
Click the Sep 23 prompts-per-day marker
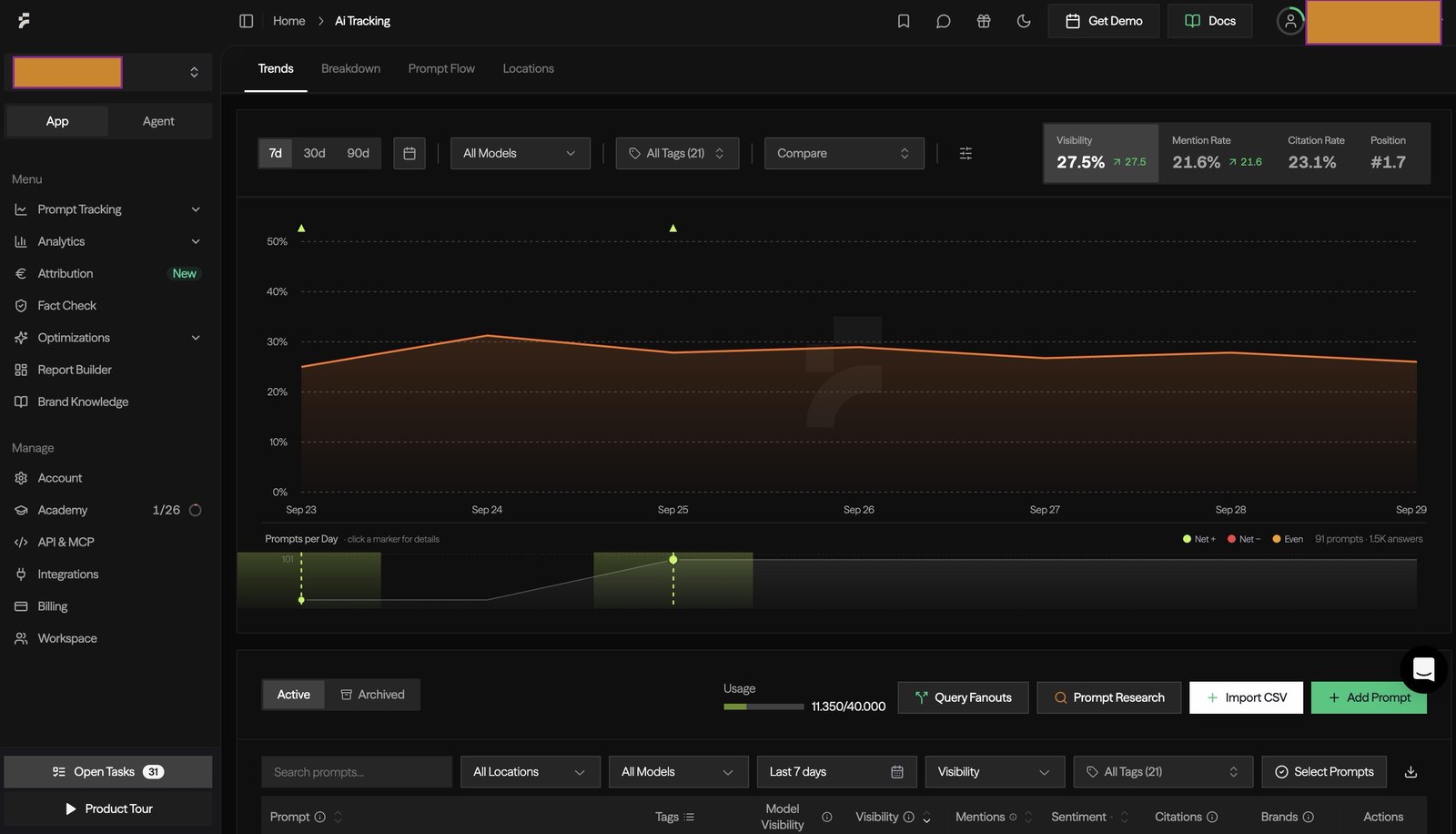coord(301,600)
